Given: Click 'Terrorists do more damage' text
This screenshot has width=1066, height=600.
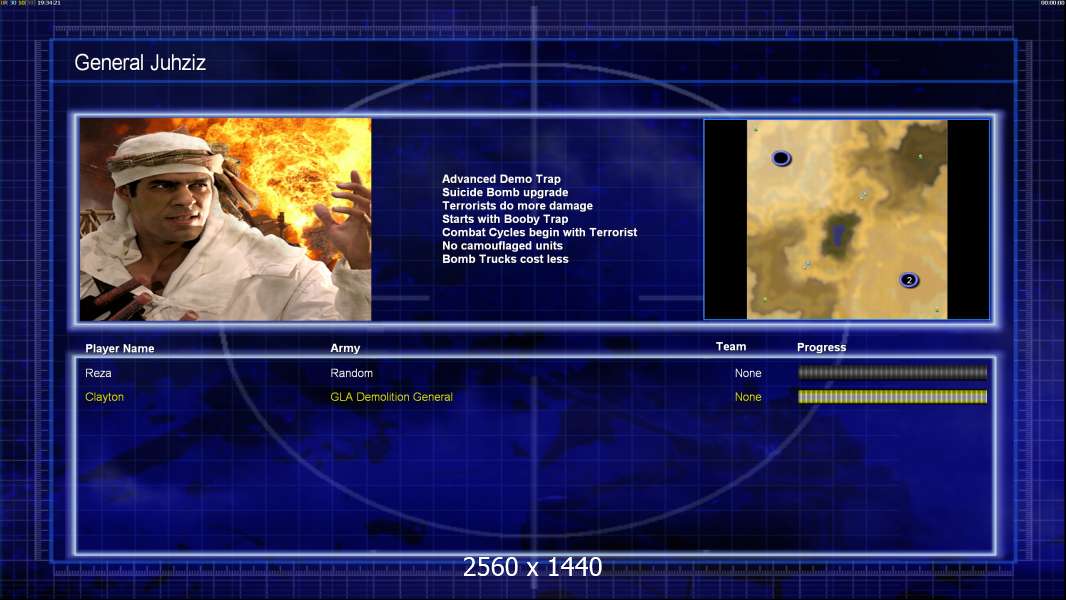Looking at the screenshot, I should [517, 205].
